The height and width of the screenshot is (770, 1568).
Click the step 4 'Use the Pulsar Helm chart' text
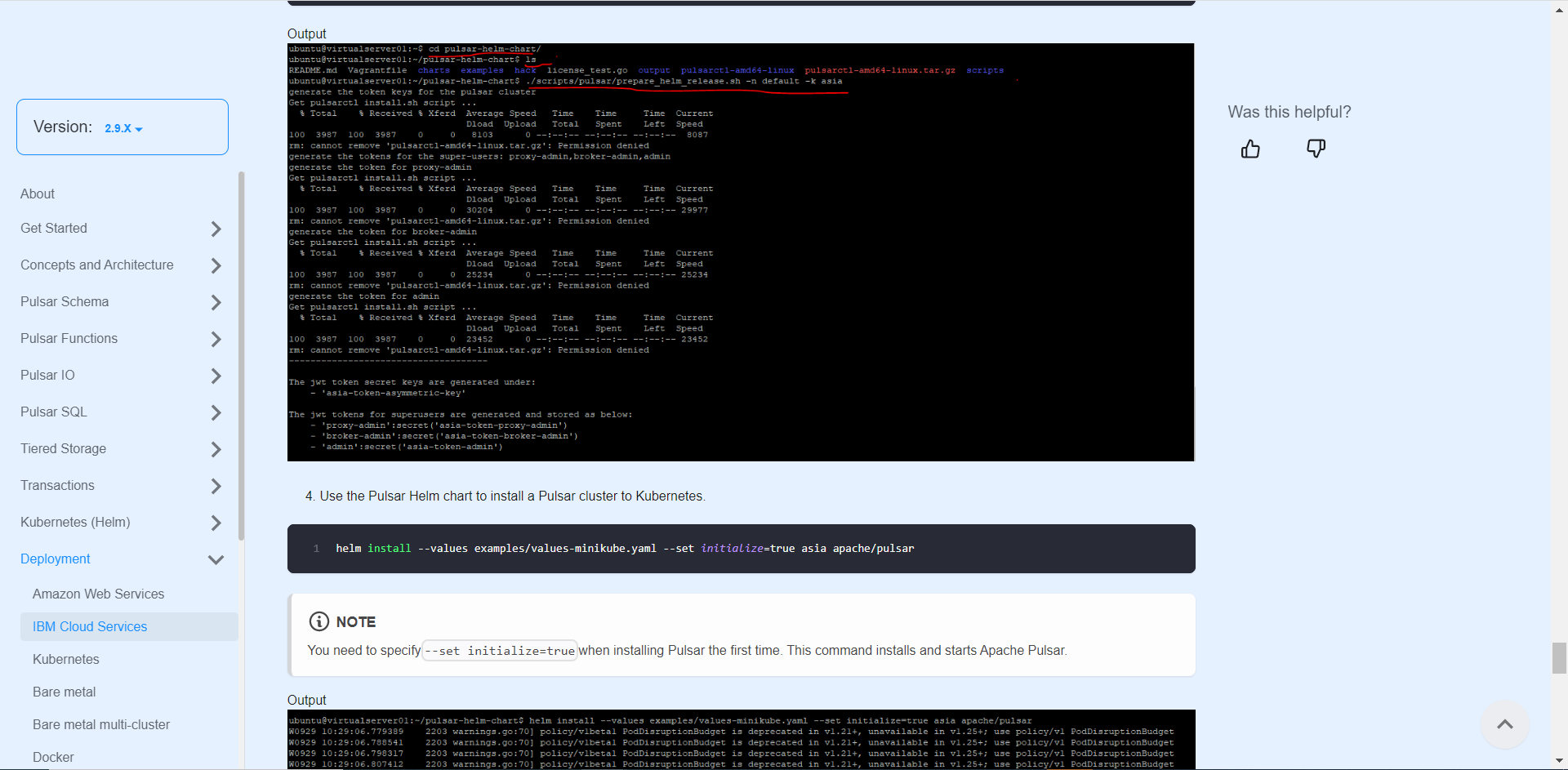point(512,496)
